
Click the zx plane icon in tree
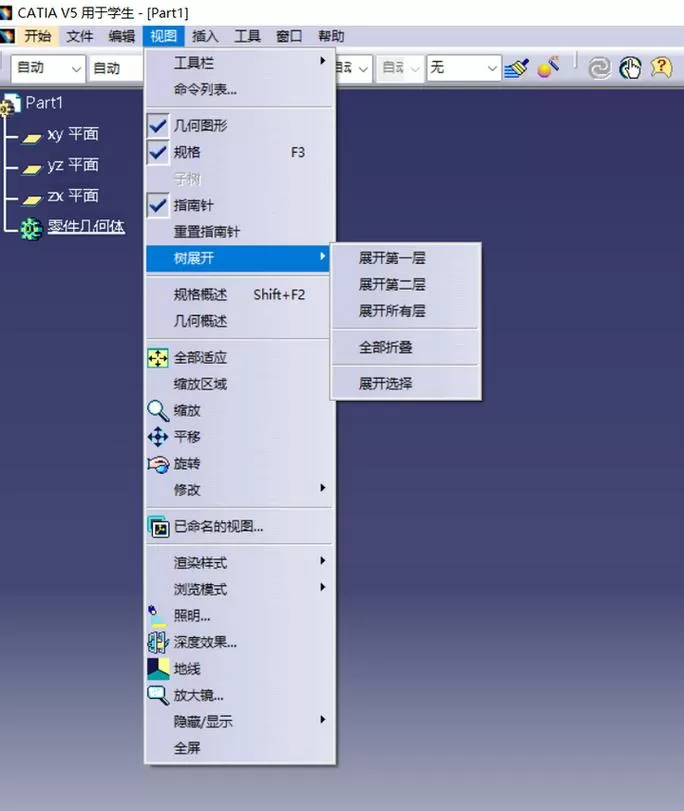coord(32,200)
